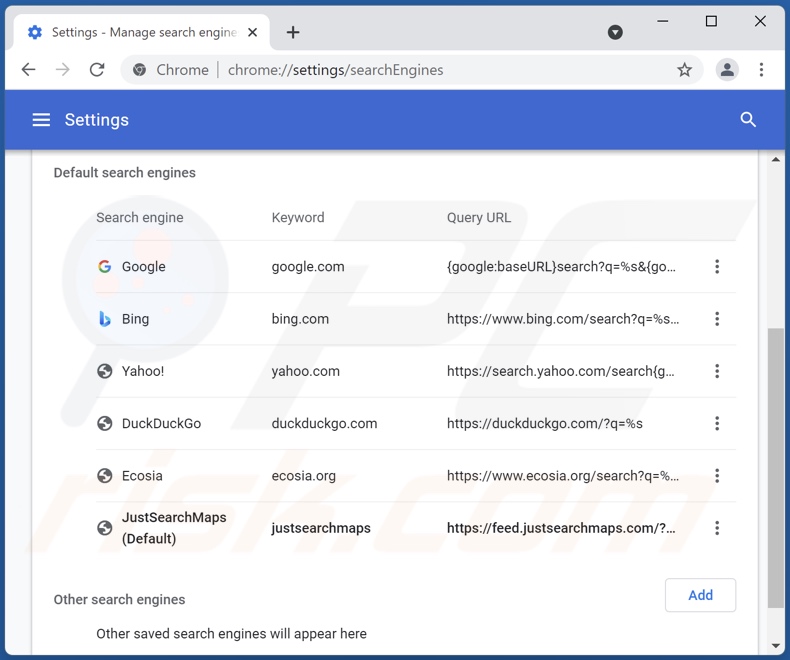Open more actions for Bing
The width and height of the screenshot is (790, 660).
717,319
